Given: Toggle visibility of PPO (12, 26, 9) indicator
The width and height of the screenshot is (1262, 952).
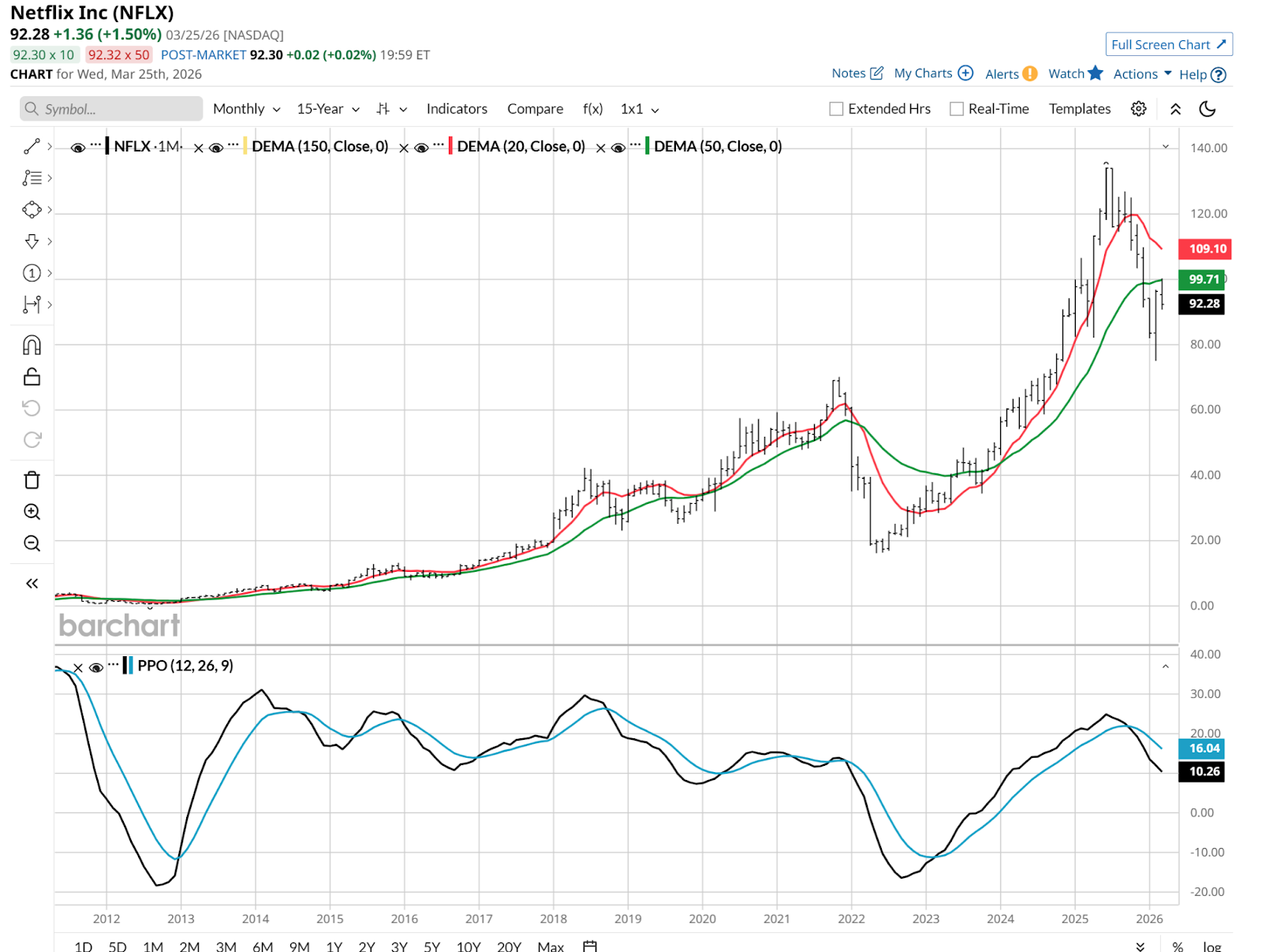Looking at the screenshot, I should pyautogui.click(x=96, y=667).
